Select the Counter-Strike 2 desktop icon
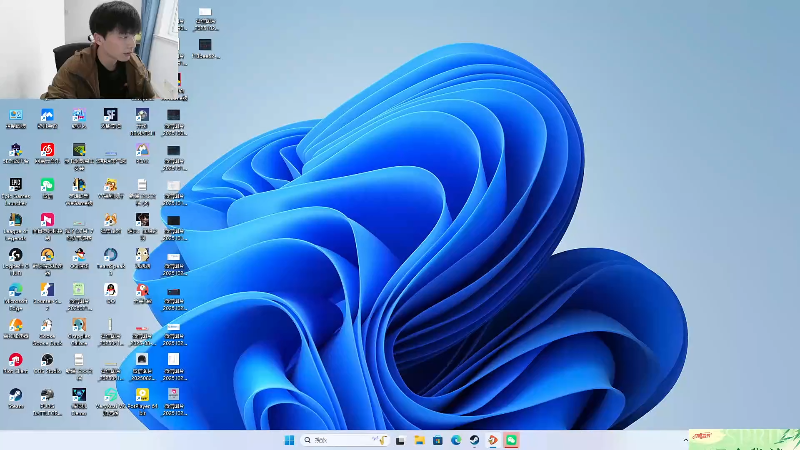800x450 pixels. click(x=47, y=291)
